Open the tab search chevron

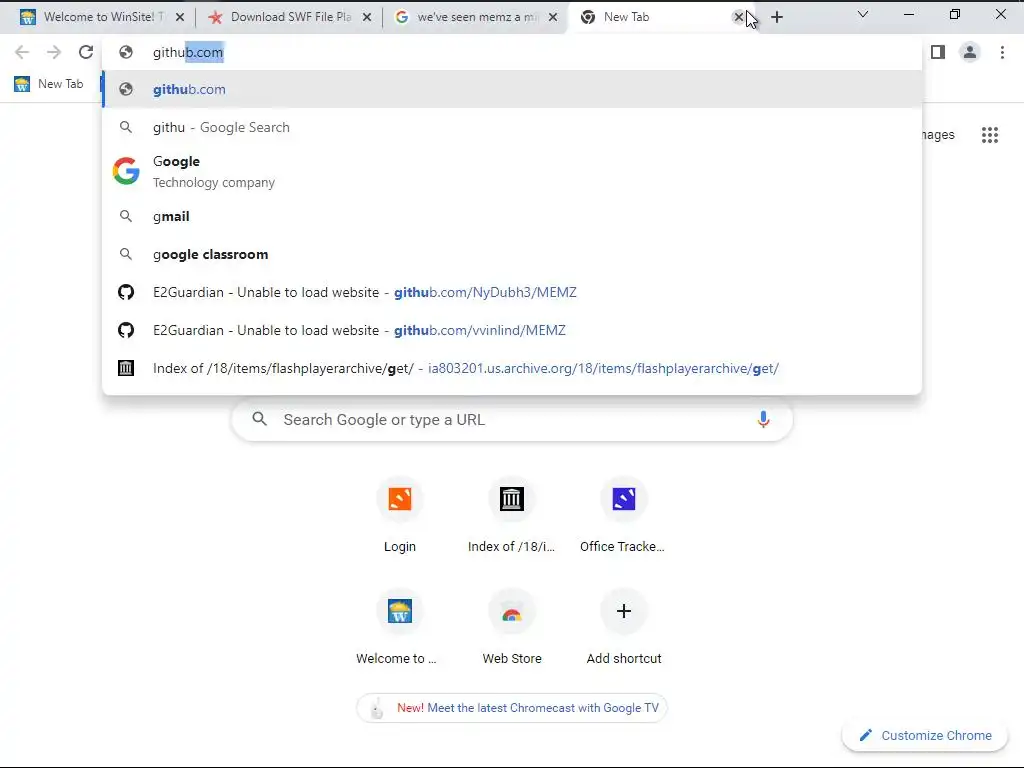point(863,14)
